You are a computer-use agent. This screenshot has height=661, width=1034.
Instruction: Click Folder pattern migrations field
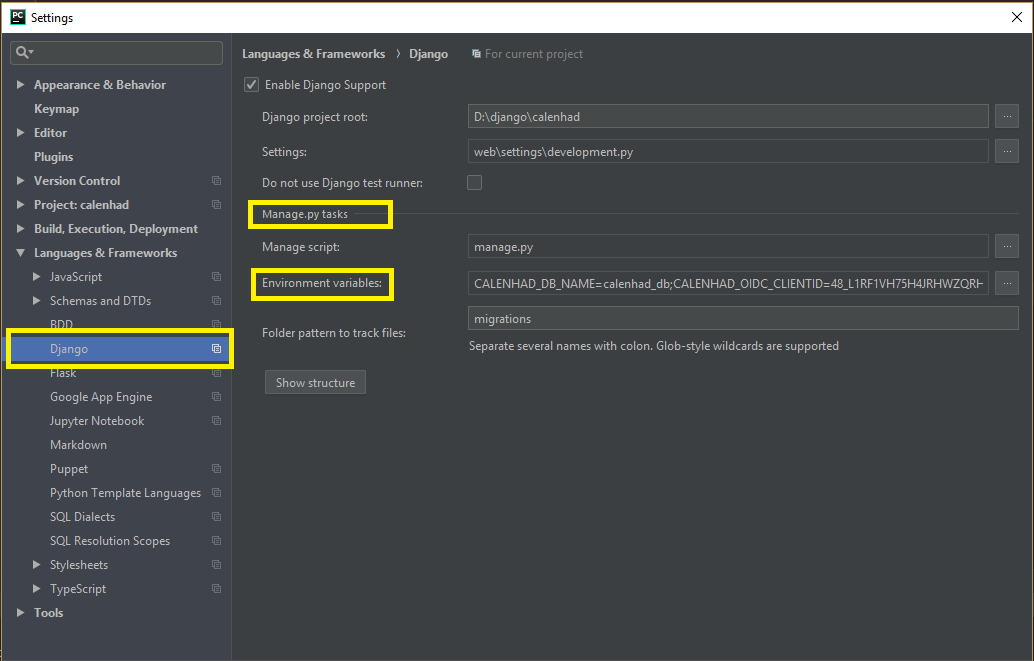[743, 318]
